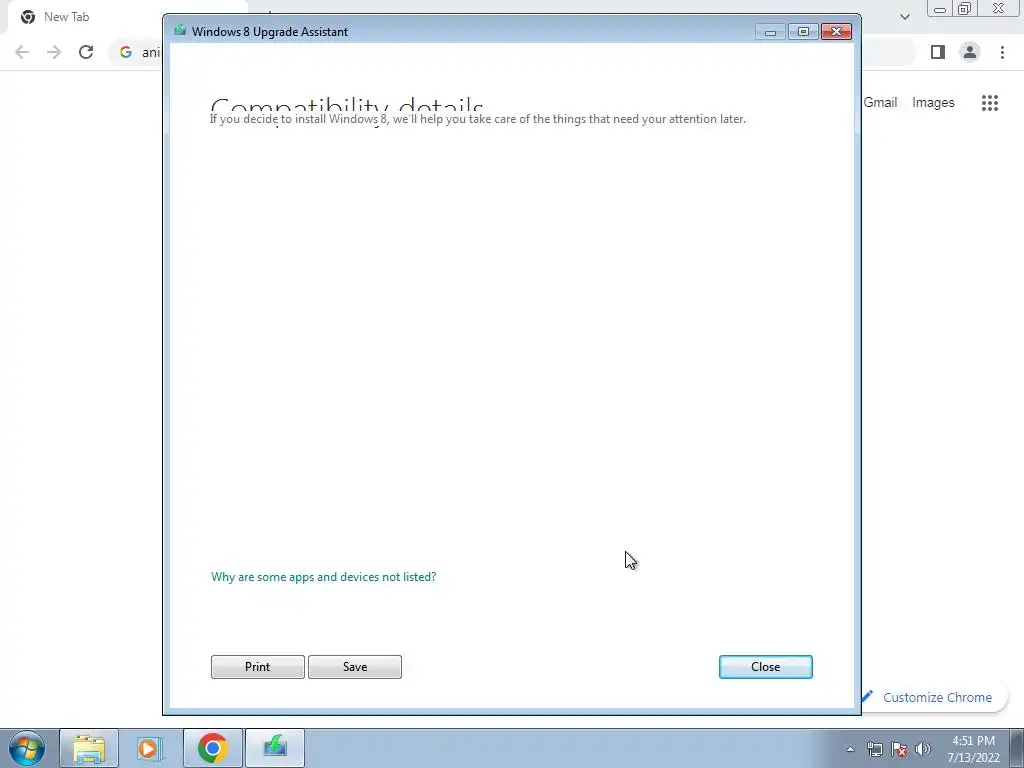Open Windows Explorer from taskbar
1024x768 pixels.
click(89, 748)
